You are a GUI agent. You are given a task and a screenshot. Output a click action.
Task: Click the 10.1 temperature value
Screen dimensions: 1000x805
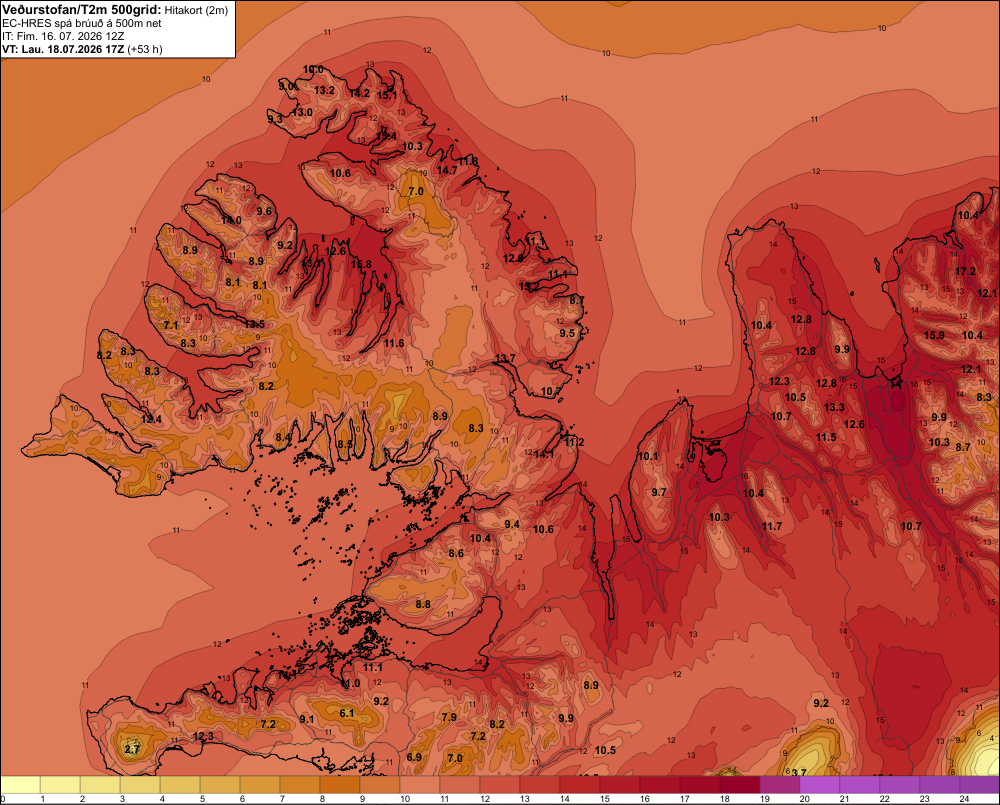click(x=648, y=456)
